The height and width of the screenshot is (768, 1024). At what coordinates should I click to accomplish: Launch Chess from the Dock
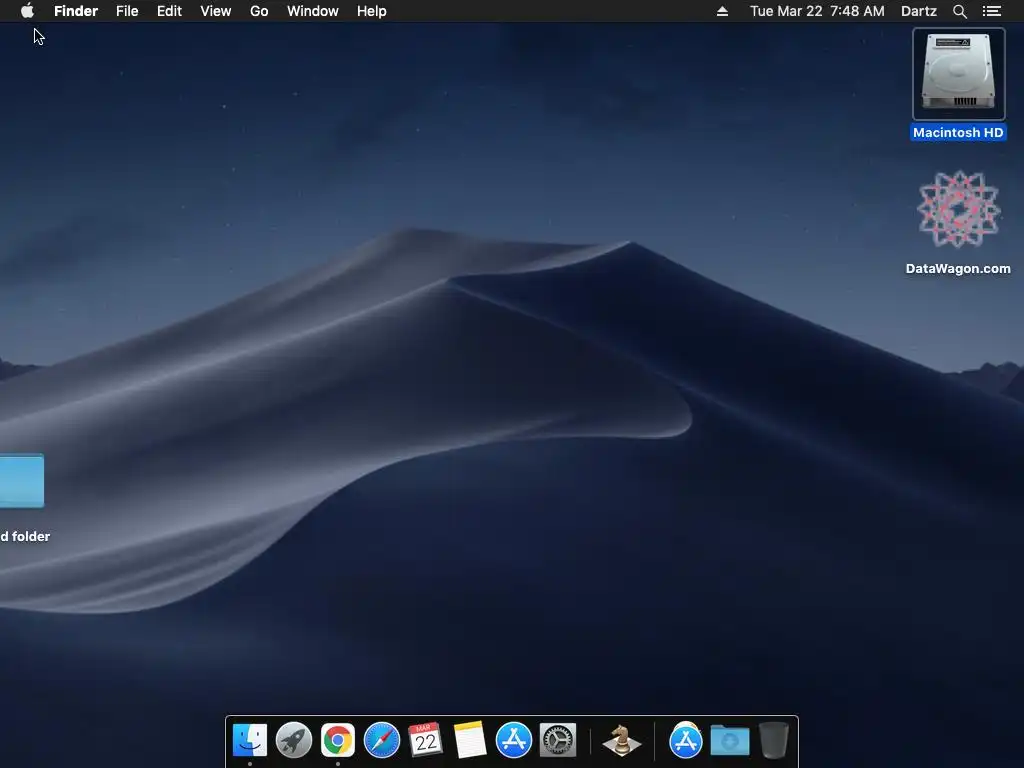point(622,741)
